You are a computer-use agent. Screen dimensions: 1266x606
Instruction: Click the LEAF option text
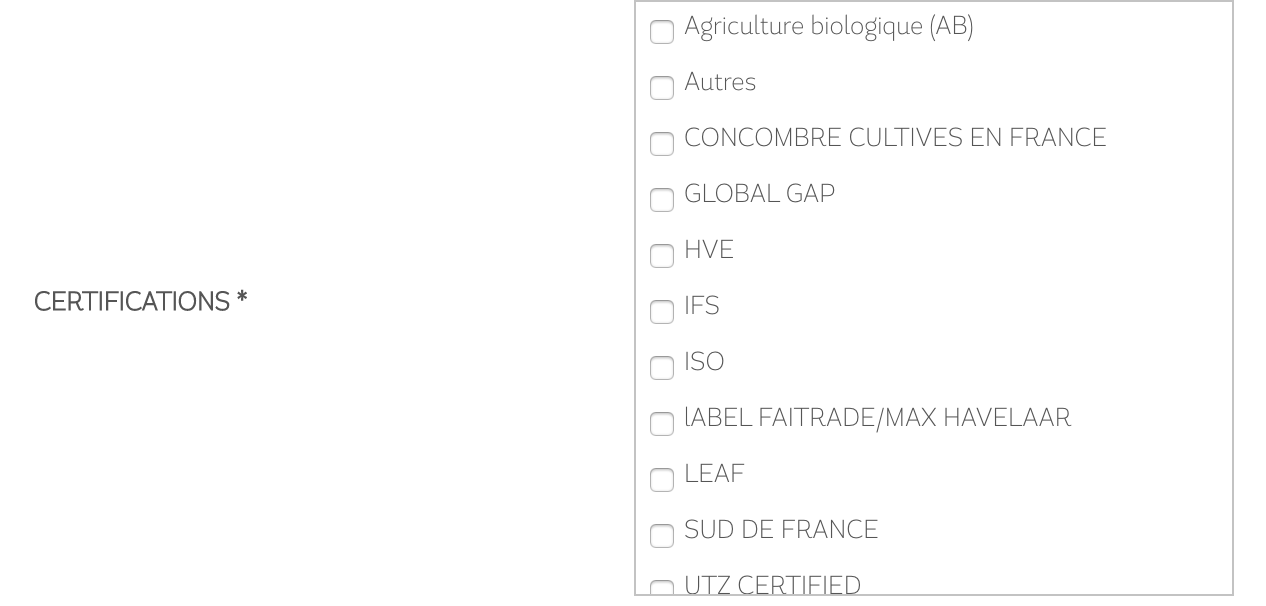[x=714, y=474]
